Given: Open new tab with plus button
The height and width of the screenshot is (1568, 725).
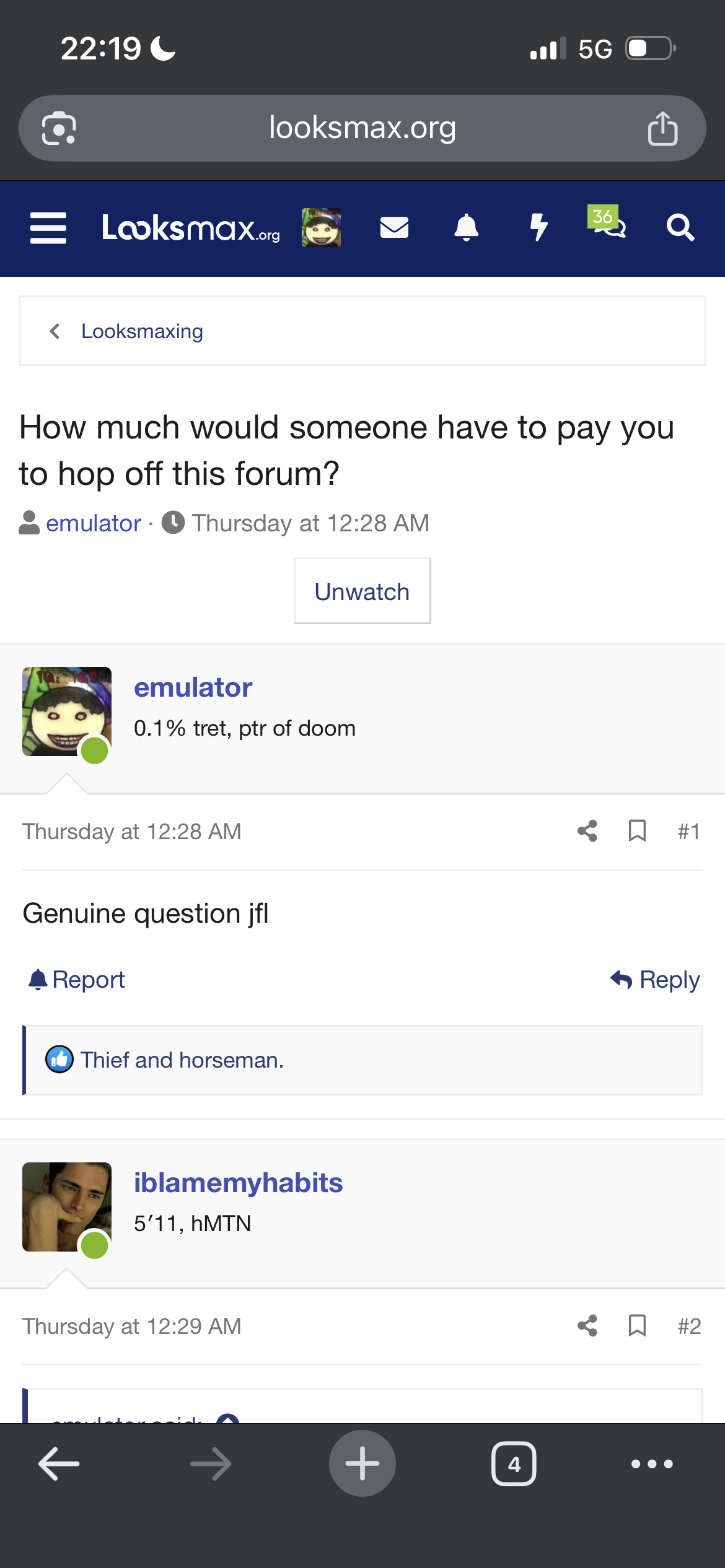Looking at the screenshot, I should click(362, 1463).
